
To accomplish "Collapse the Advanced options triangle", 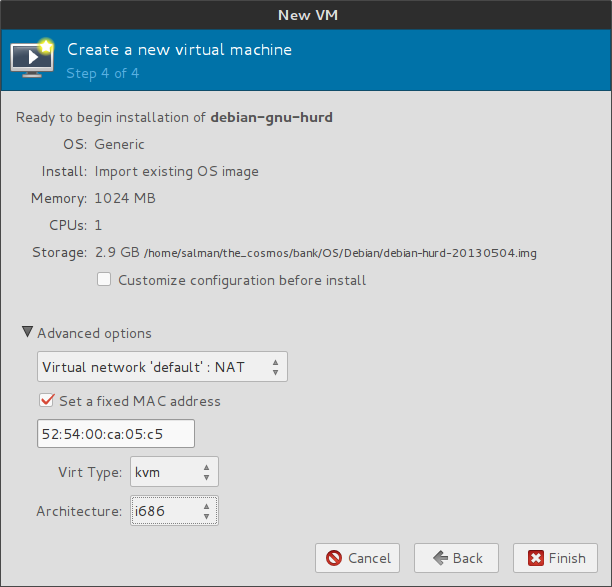I will pos(27,332).
